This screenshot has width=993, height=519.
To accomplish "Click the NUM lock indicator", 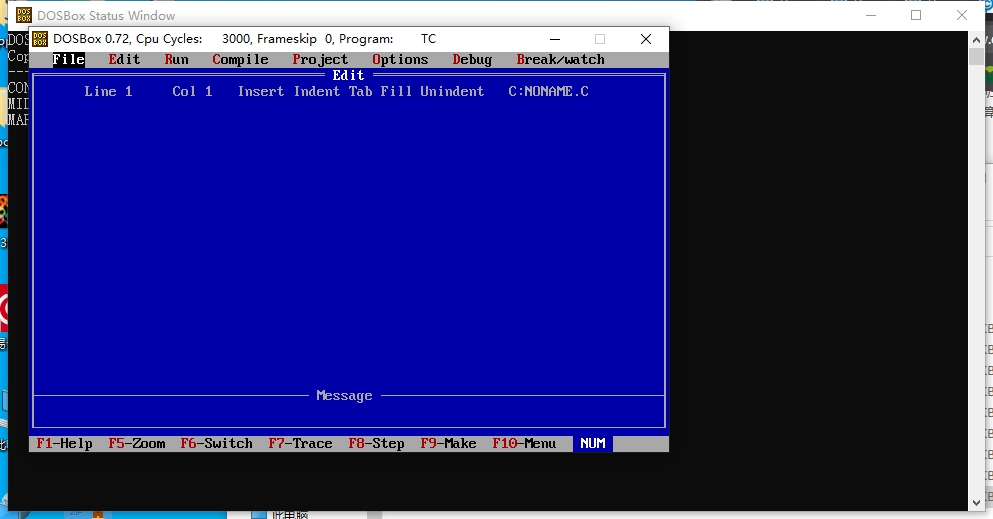I will click(592, 444).
